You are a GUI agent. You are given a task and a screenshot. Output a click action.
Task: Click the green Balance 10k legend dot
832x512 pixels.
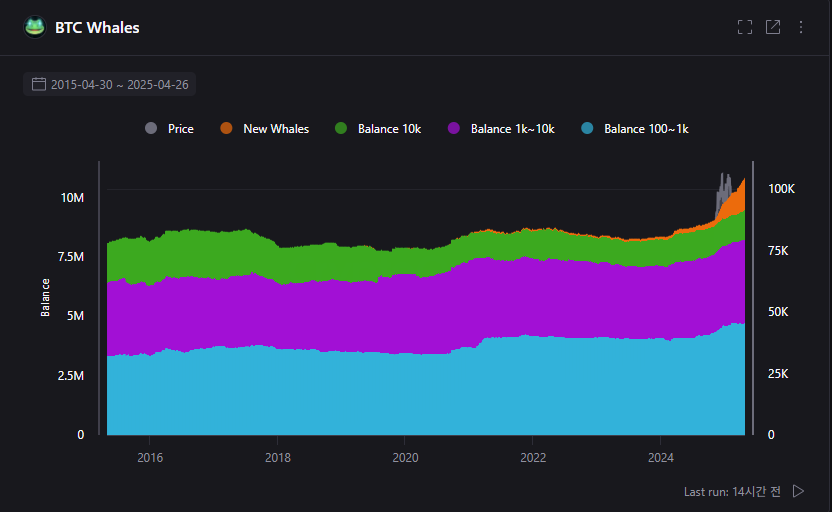click(x=341, y=128)
